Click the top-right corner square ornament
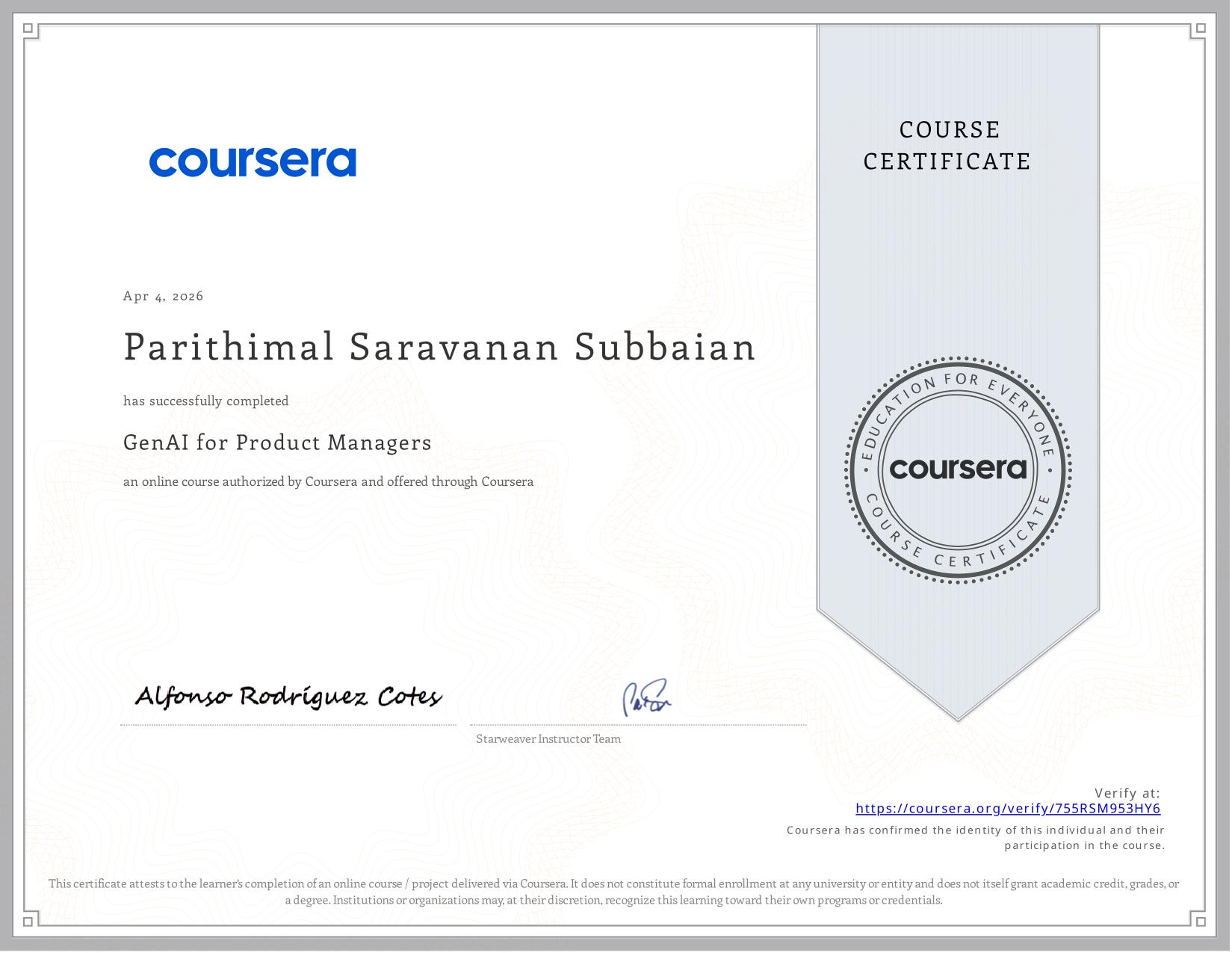Image resolution: width=1232 pixels, height=953 pixels. coord(1201,29)
